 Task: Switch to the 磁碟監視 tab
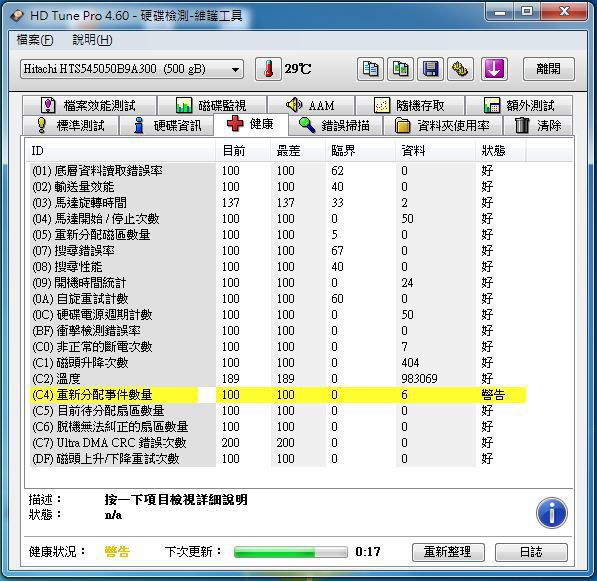(212, 105)
